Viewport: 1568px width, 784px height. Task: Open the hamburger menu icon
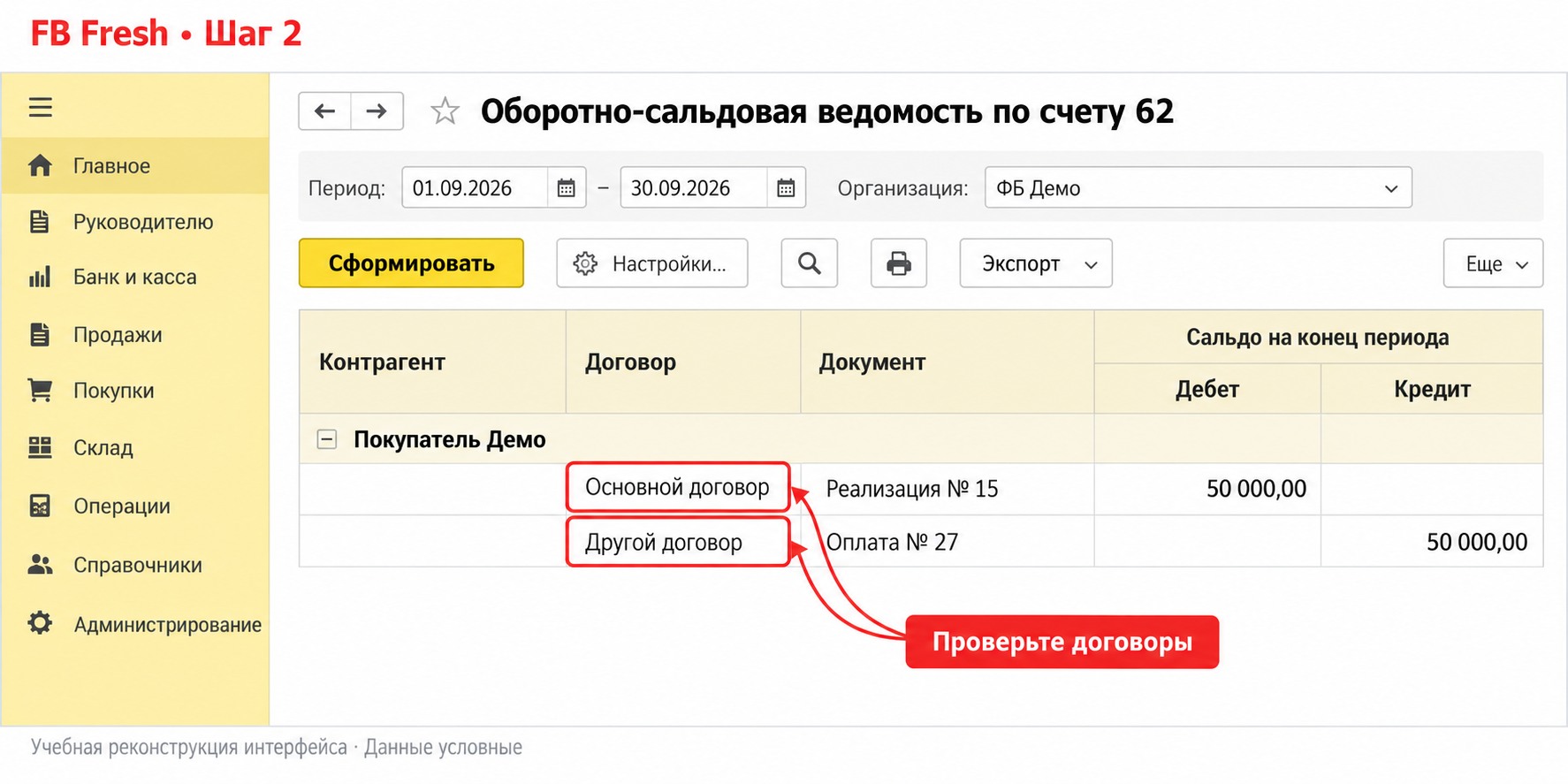coord(41,108)
